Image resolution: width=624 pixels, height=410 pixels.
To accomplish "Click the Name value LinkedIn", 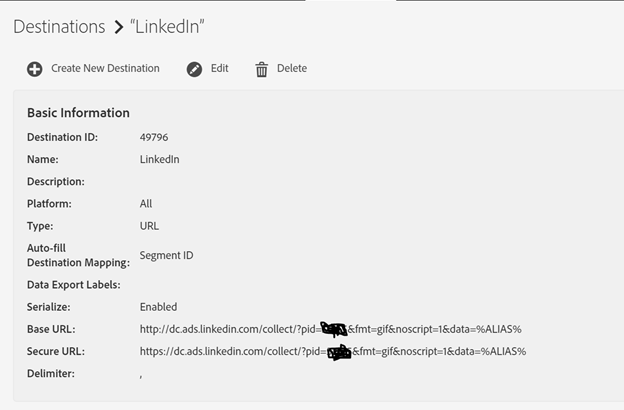I will [160, 159].
